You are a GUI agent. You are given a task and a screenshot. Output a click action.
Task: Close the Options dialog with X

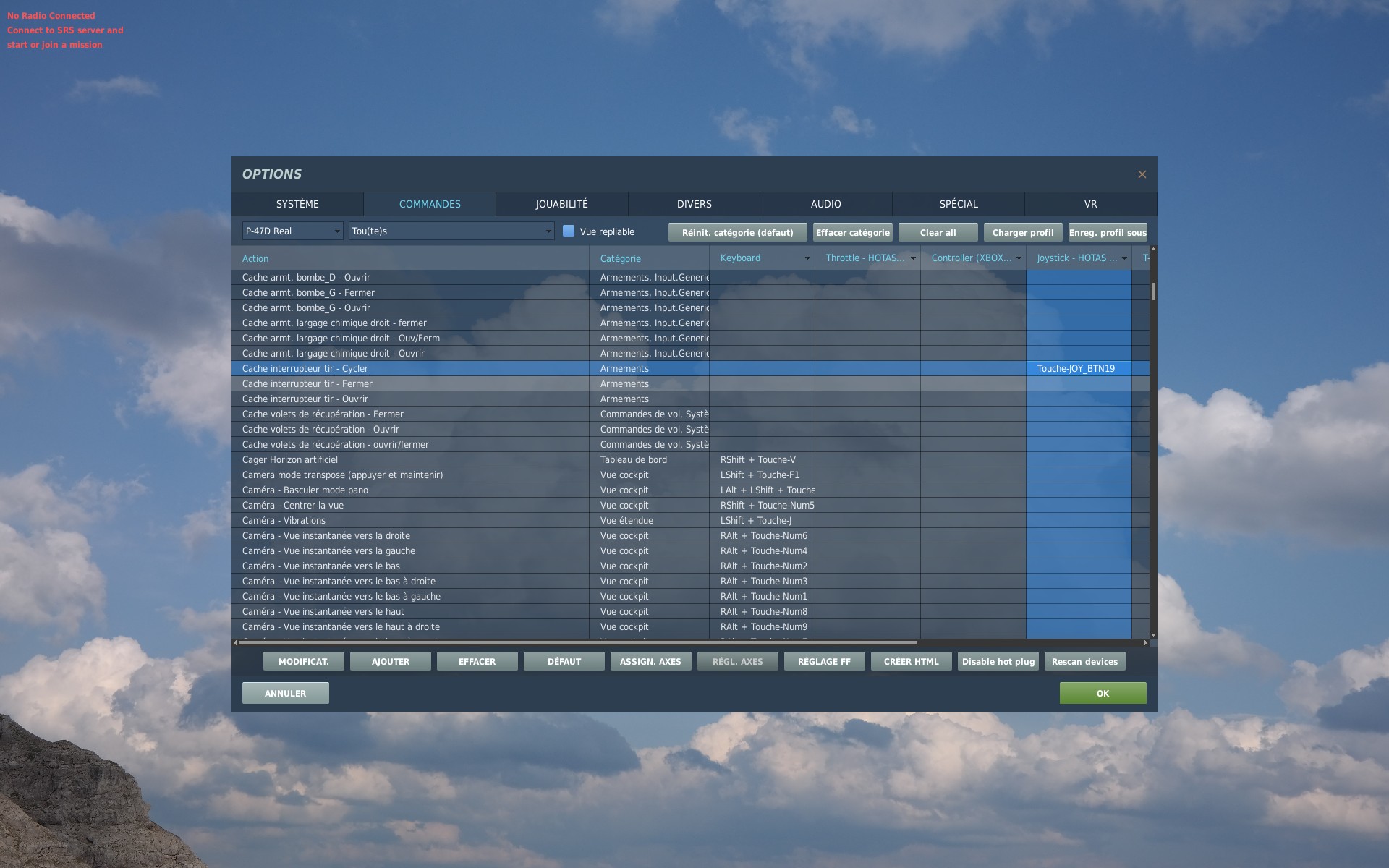(x=1142, y=174)
